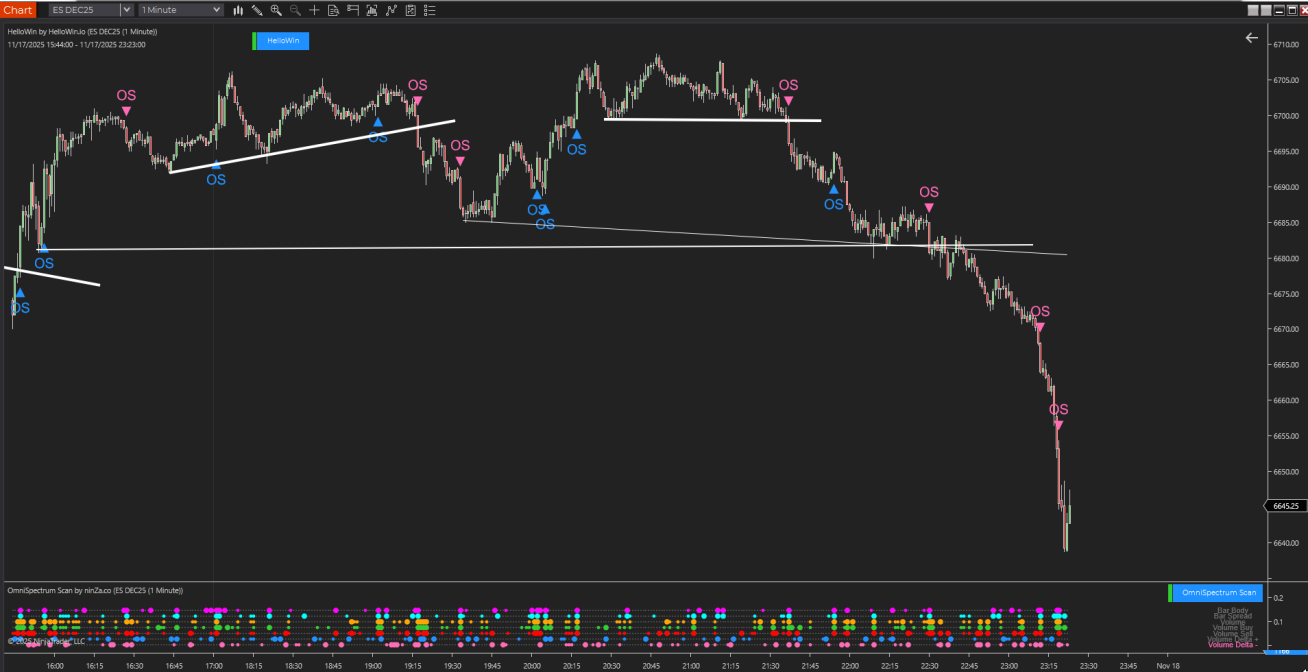Toggle the HelloWin indicator button
This screenshot has width=1308, height=672.
coord(281,41)
